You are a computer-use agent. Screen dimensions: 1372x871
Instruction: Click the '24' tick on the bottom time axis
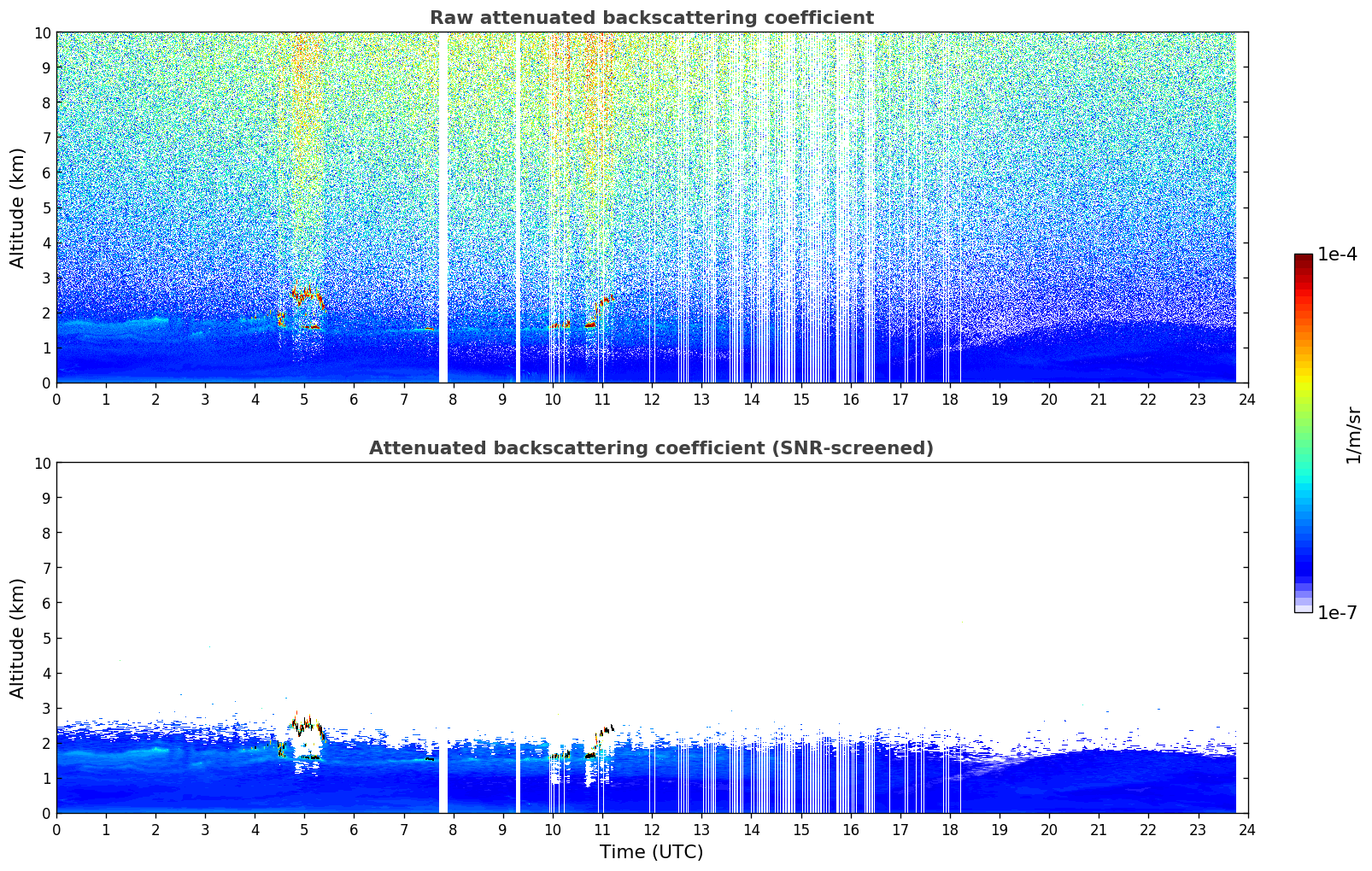1247,829
